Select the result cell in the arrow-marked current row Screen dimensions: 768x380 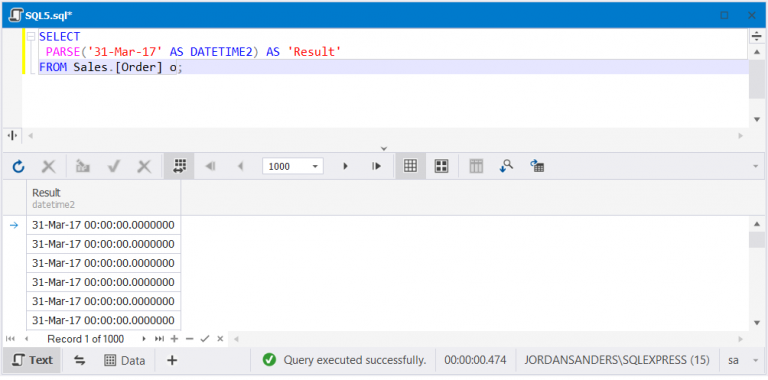pyautogui.click(x=103, y=225)
